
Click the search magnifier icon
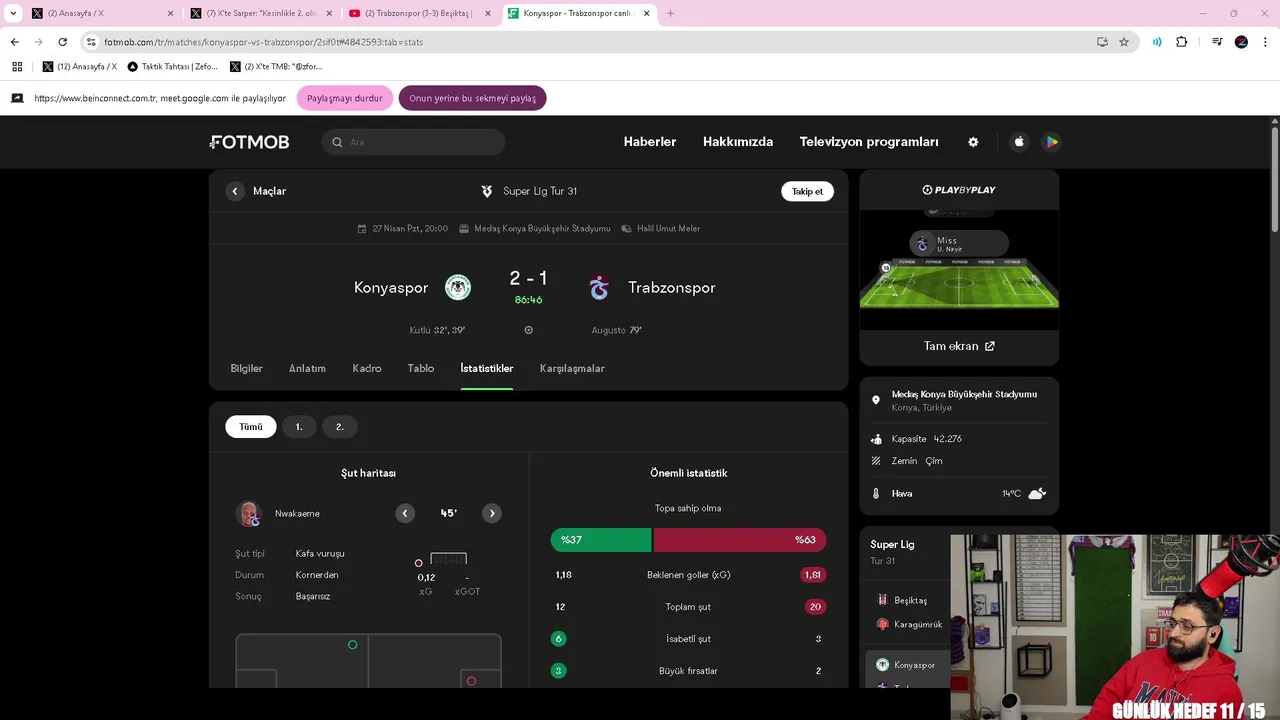tap(337, 142)
